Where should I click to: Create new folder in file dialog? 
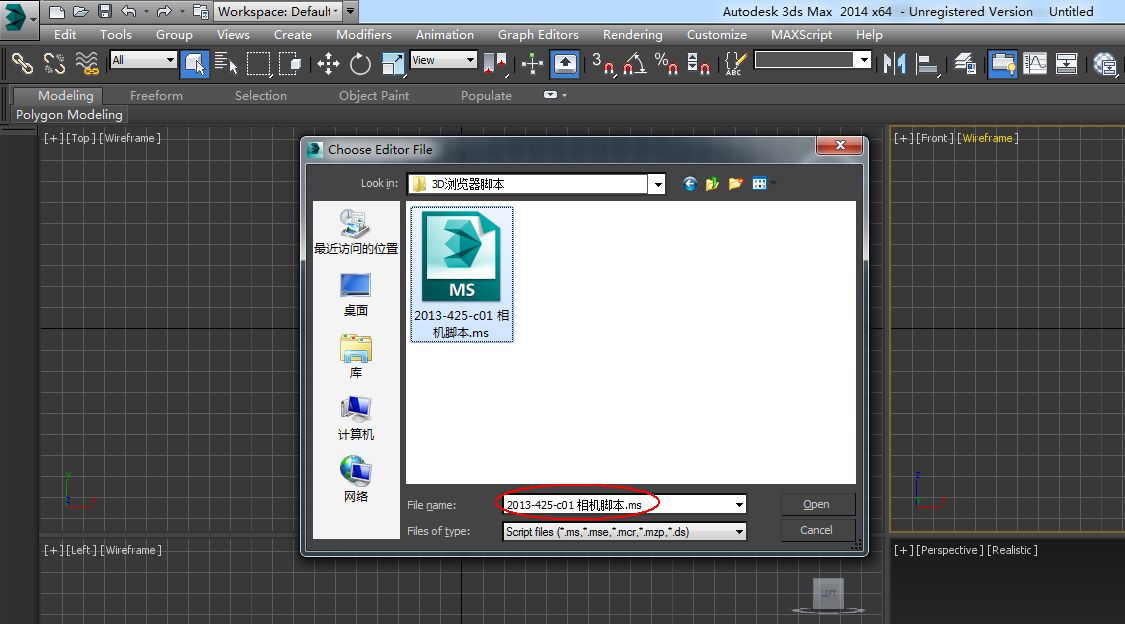(x=735, y=184)
